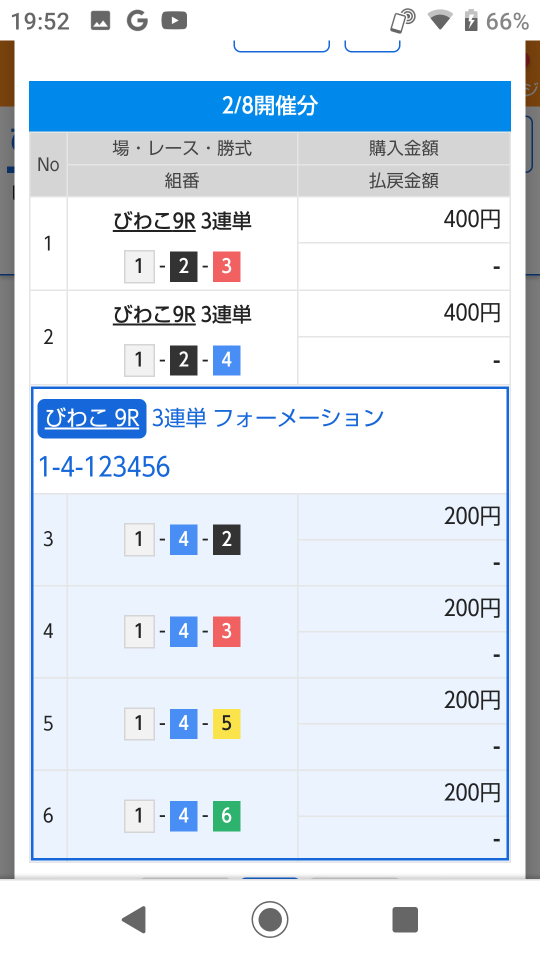Tap the Android back navigation button
Image resolution: width=540 pixels, height=960 pixels.
tap(134, 919)
